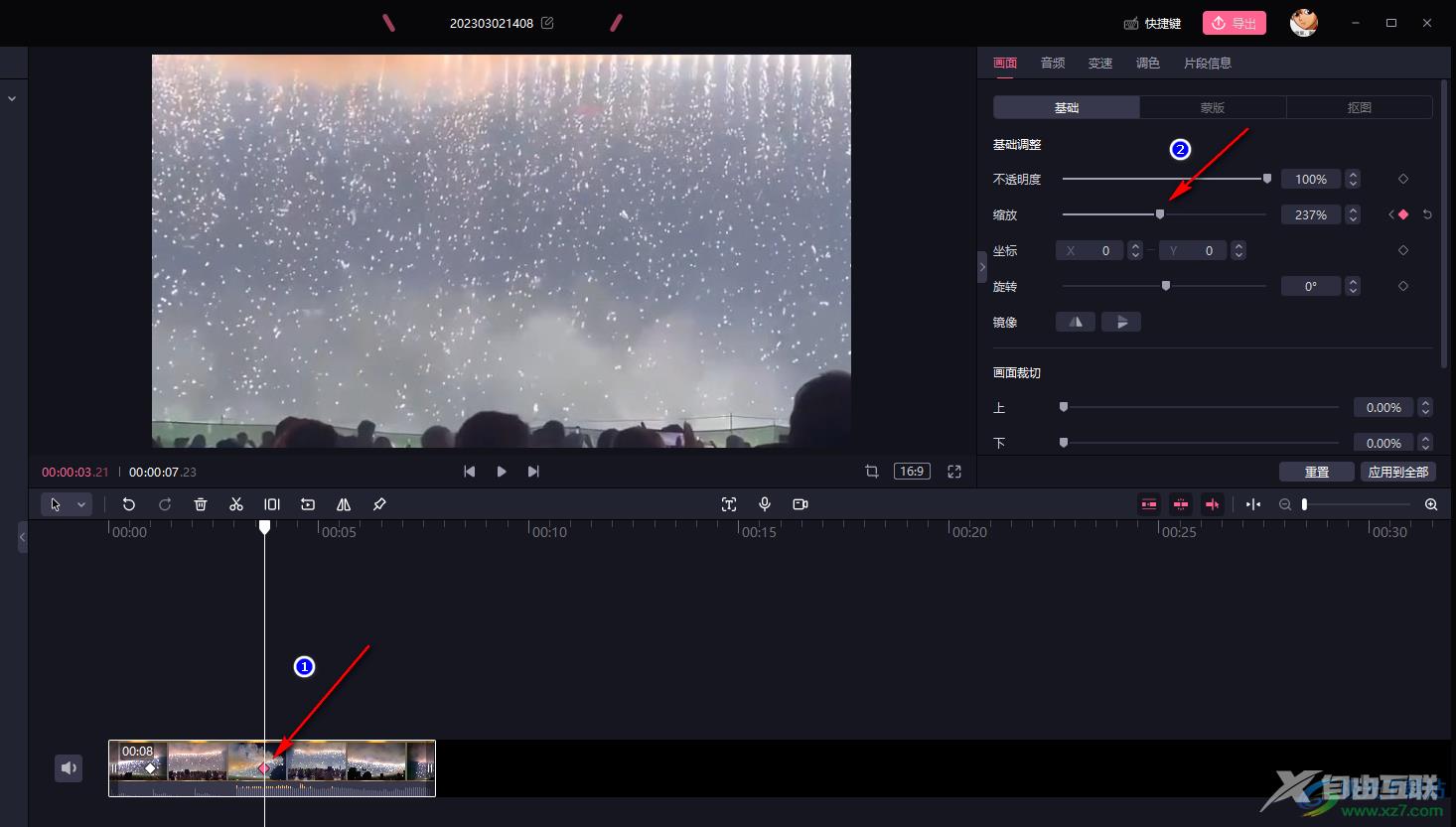The height and width of the screenshot is (827, 1456).
Task: Click the pin marker icon in toolbar
Action: pos(379,504)
